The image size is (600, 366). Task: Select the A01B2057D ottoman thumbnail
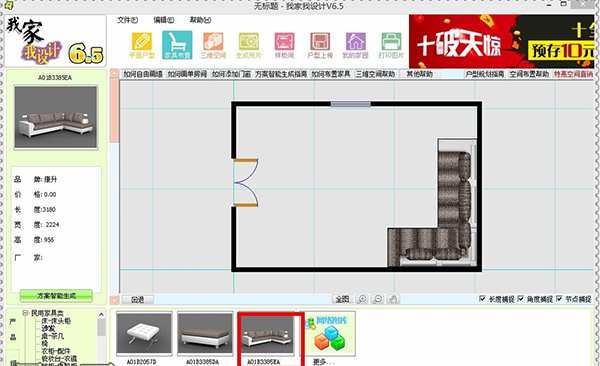(x=144, y=333)
